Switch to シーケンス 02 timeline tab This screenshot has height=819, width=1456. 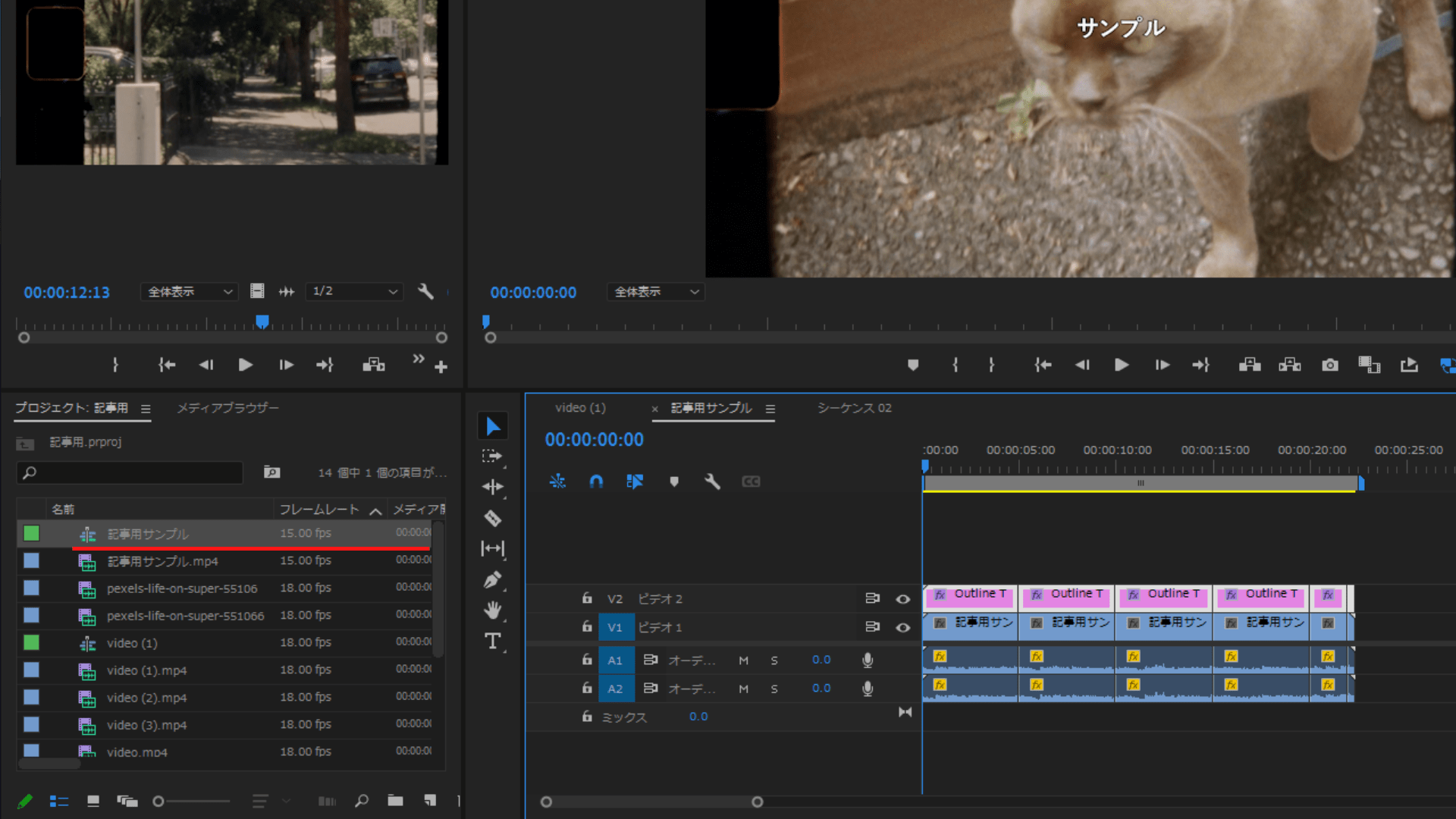(x=854, y=408)
